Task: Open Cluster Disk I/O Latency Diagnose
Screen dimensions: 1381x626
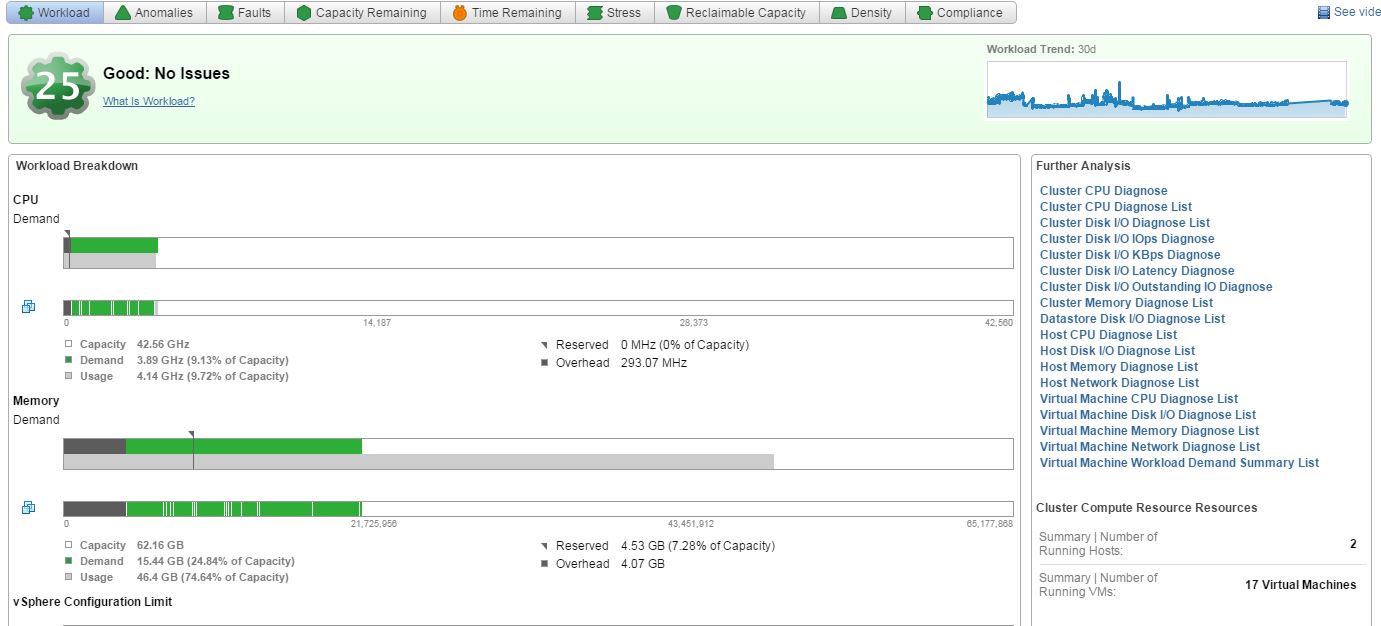Action: pyautogui.click(x=1137, y=271)
